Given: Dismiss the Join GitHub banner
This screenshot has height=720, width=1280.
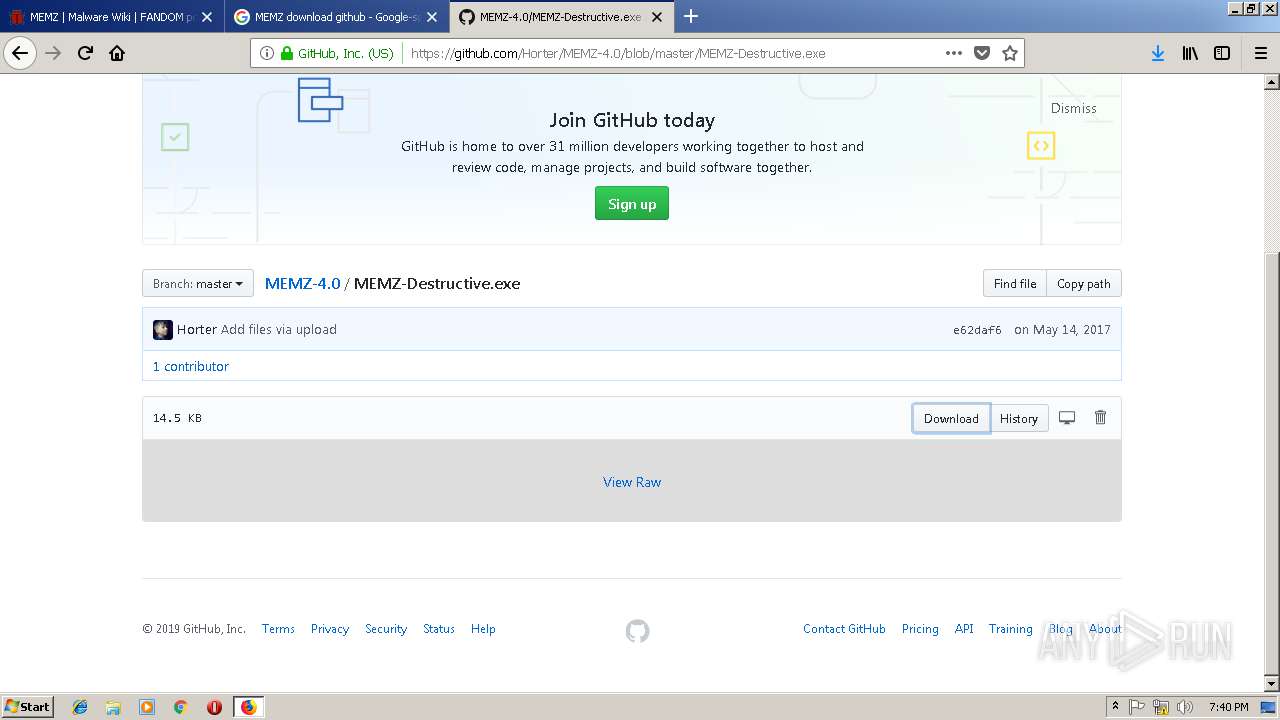Looking at the screenshot, I should 1073,108.
